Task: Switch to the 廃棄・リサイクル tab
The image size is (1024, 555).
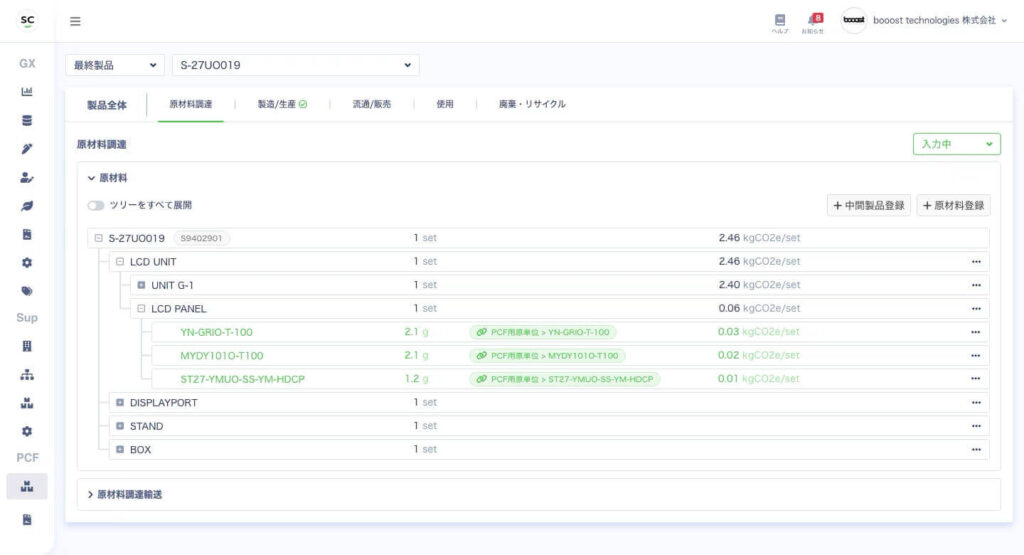Action: click(532, 104)
